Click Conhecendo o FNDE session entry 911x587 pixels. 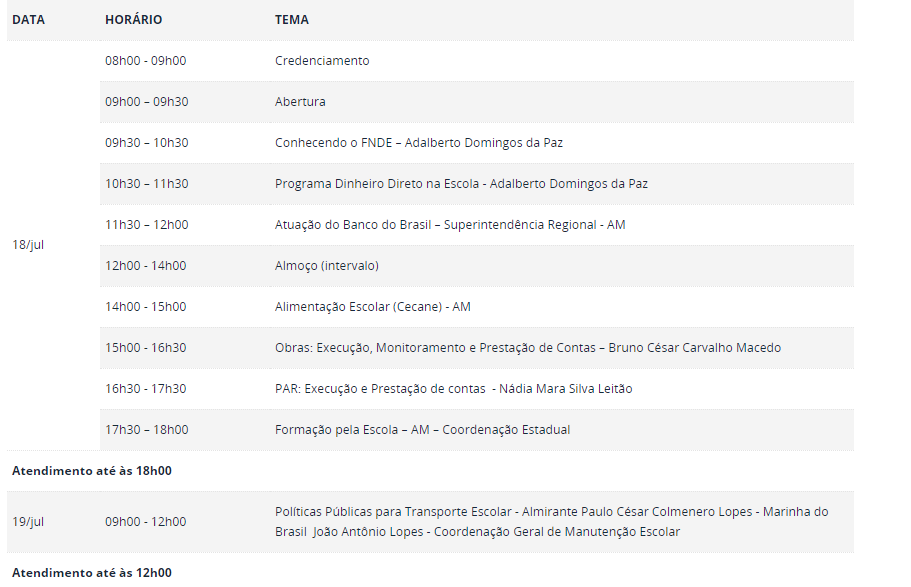[x=419, y=143]
